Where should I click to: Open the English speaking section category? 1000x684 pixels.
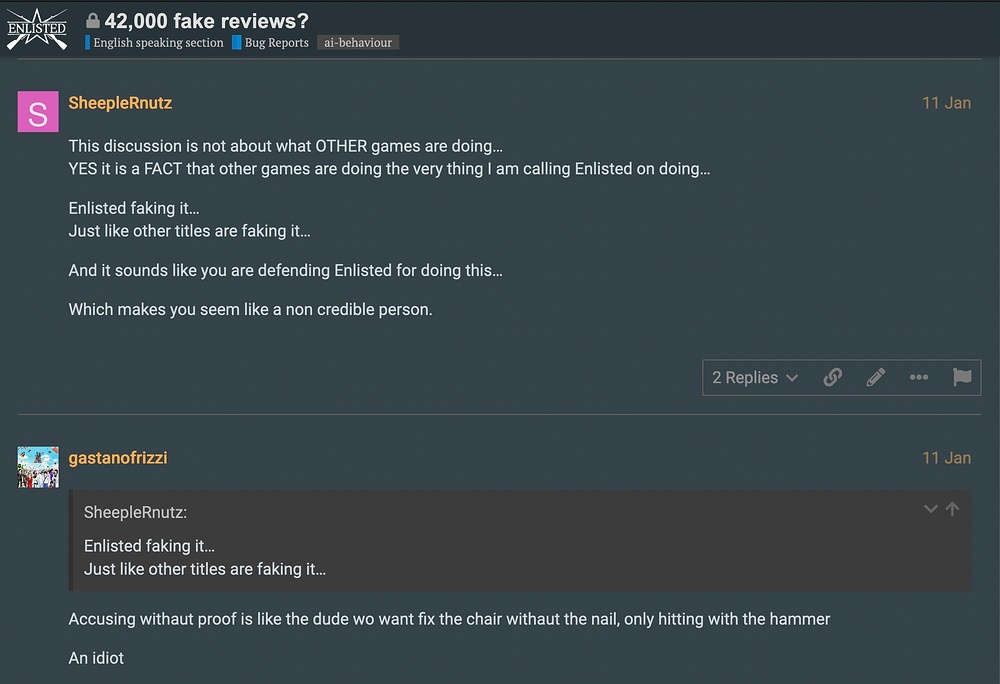click(154, 43)
